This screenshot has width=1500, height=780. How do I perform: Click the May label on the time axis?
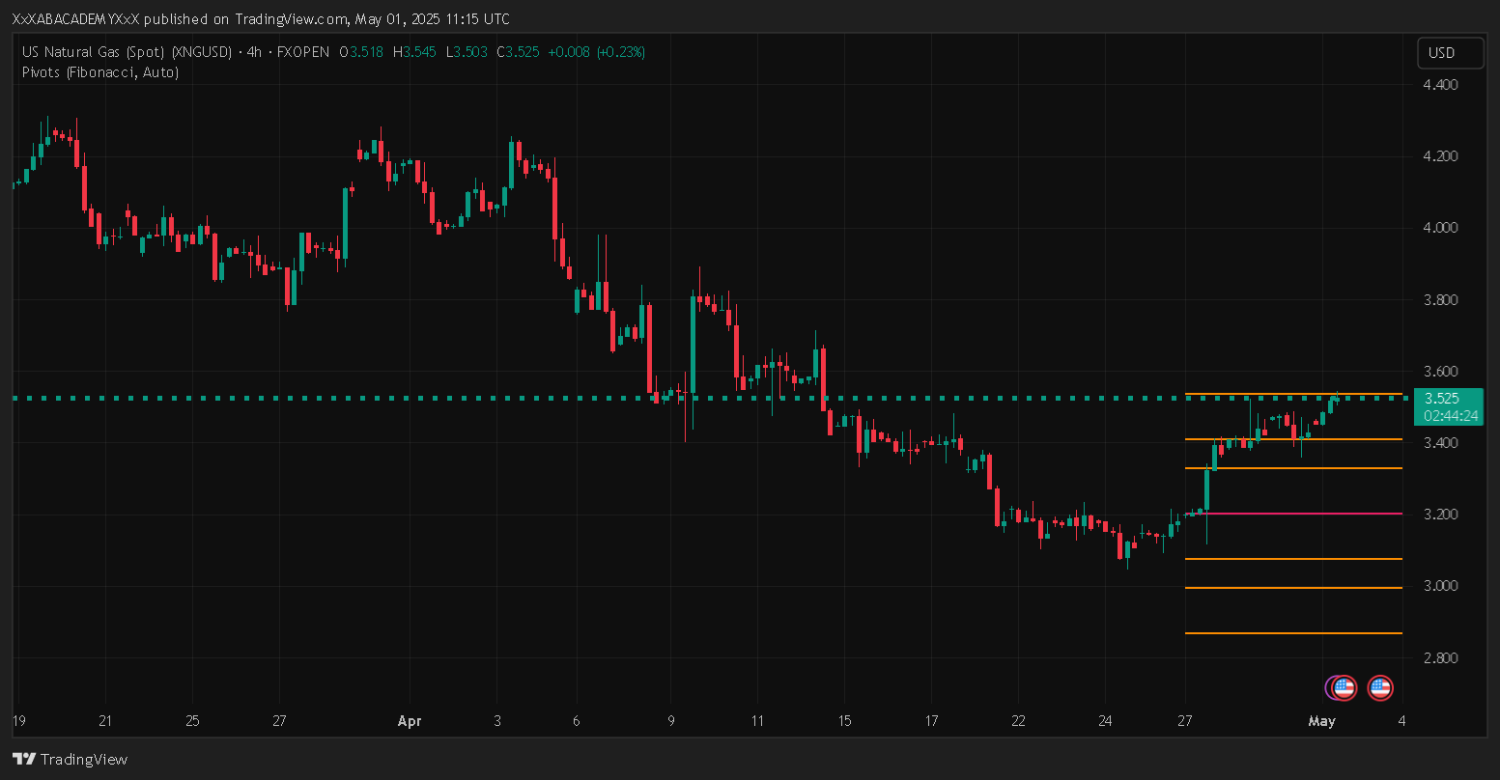[1322, 721]
